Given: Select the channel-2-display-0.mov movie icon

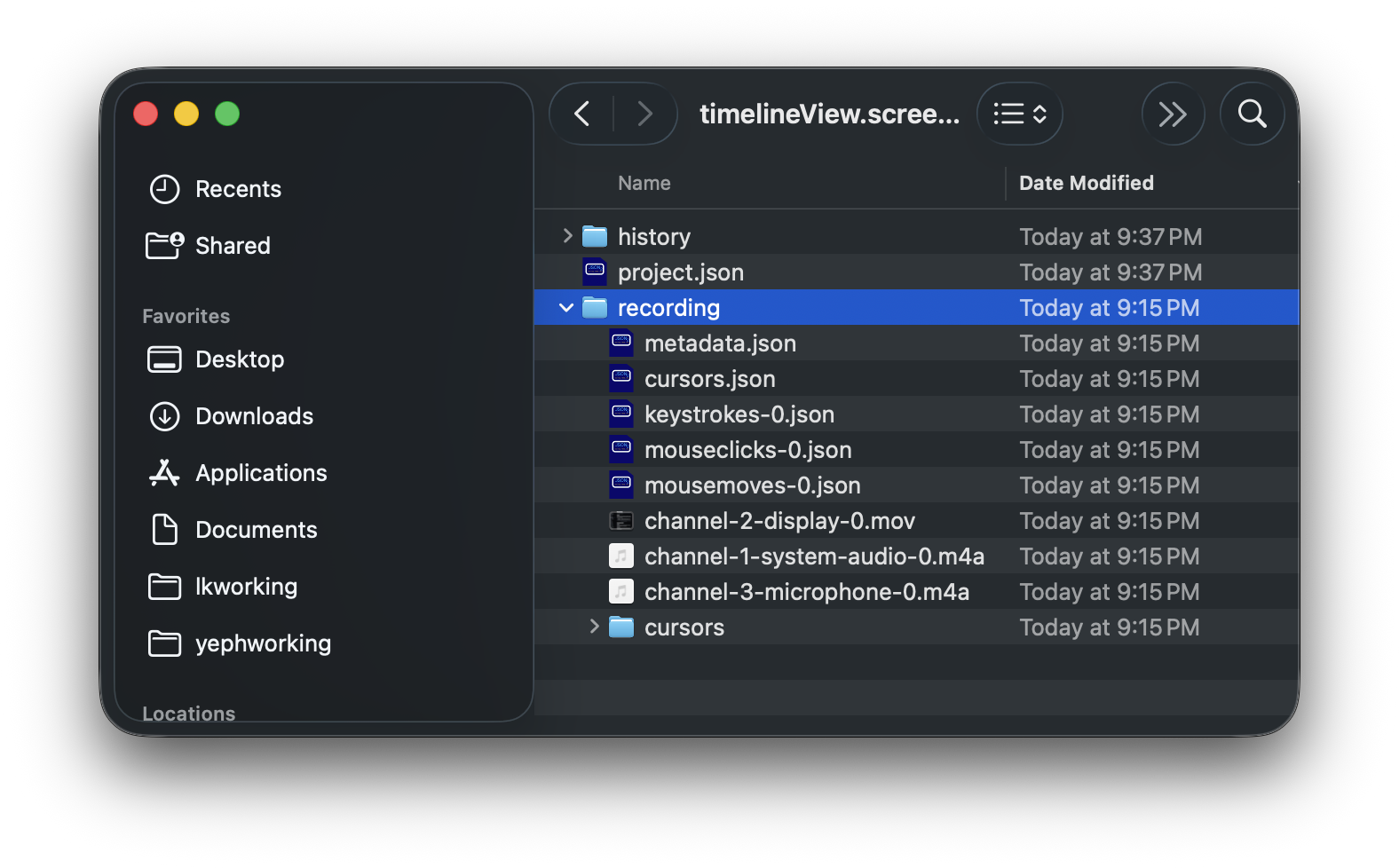Looking at the screenshot, I should coord(621,520).
